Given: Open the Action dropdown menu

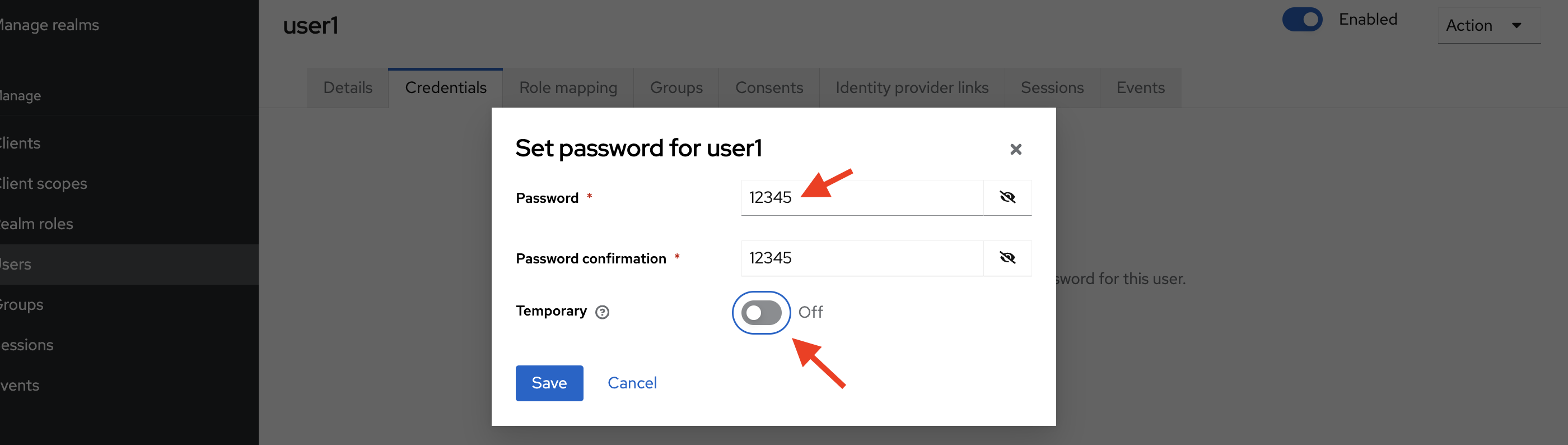Looking at the screenshot, I should pyautogui.click(x=1488, y=26).
